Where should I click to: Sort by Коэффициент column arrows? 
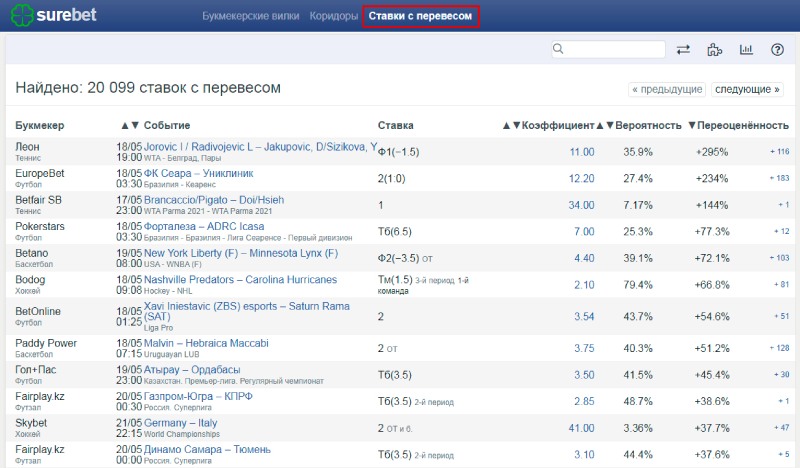pos(511,126)
